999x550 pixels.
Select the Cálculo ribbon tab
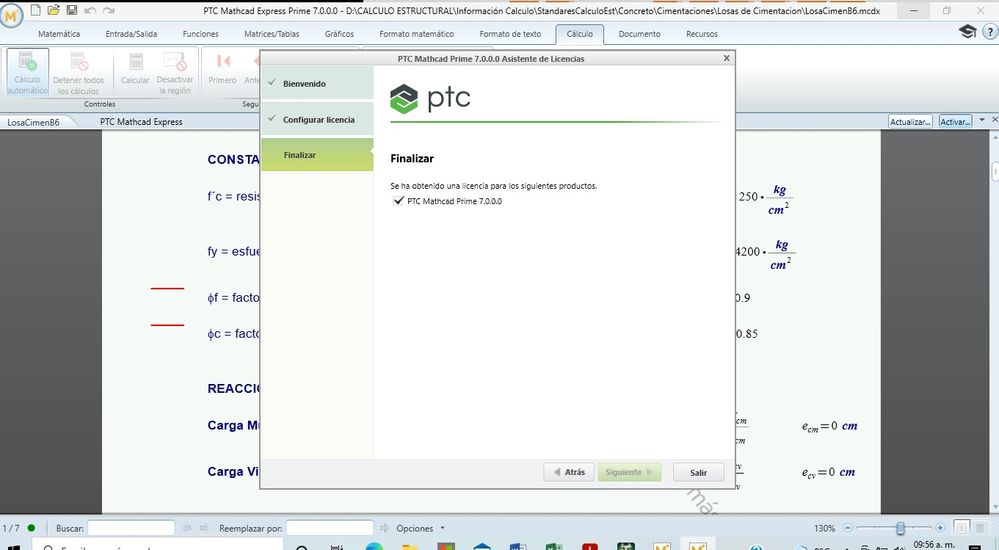580,34
